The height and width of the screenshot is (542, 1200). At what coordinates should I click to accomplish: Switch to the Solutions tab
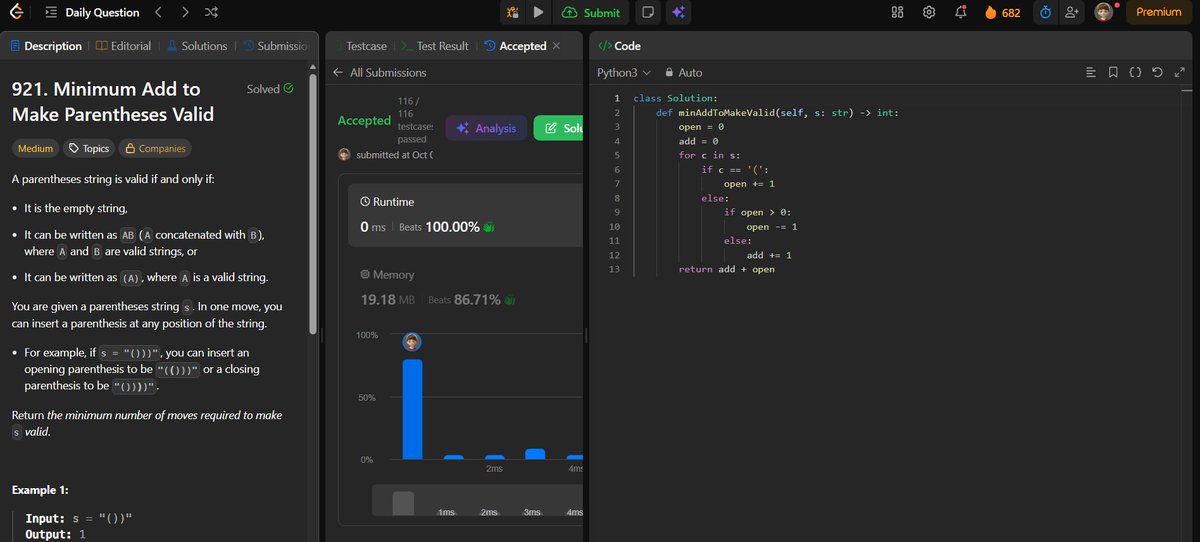(x=196, y=46)
